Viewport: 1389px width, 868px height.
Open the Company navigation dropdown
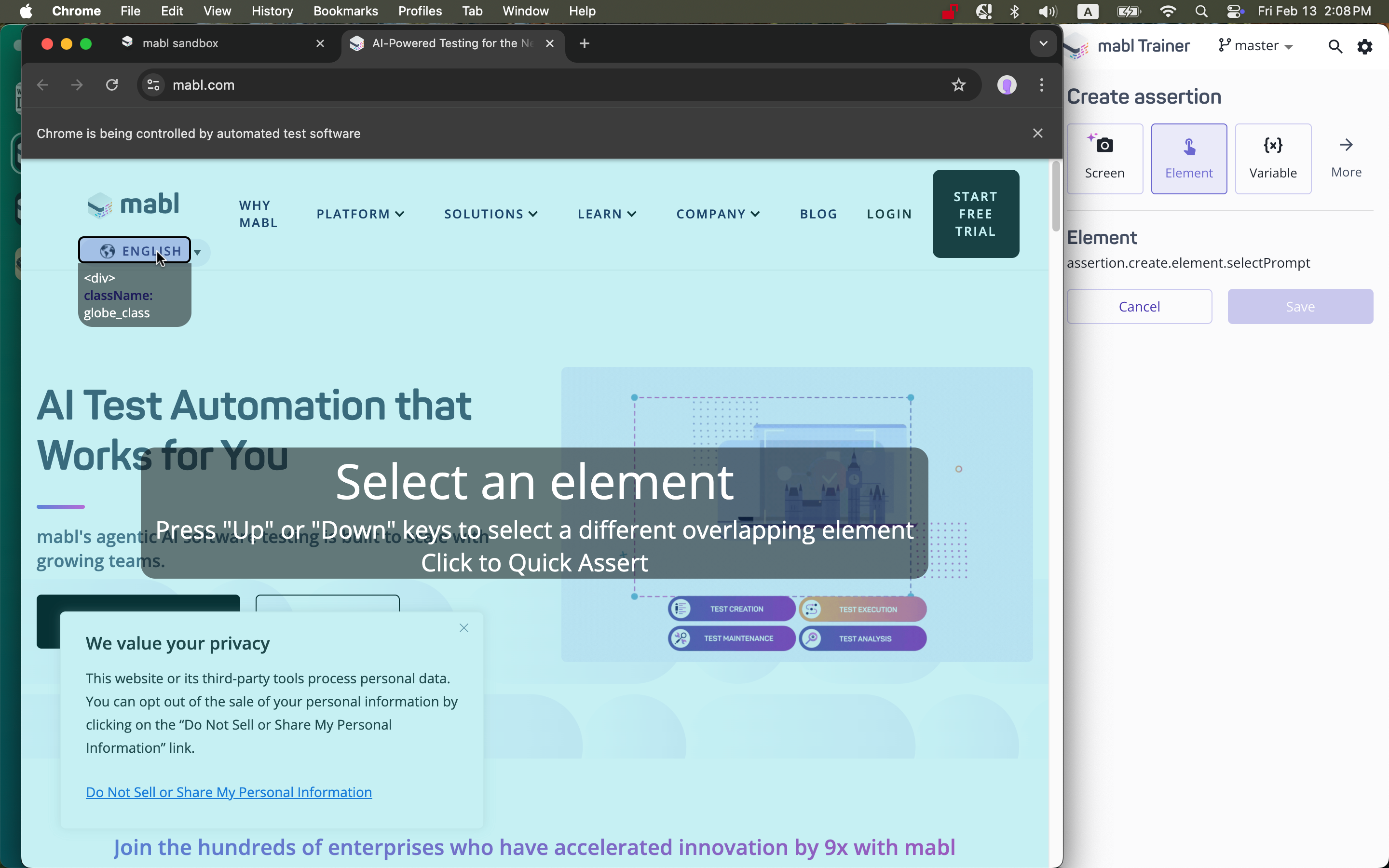[x=718, y=214]
